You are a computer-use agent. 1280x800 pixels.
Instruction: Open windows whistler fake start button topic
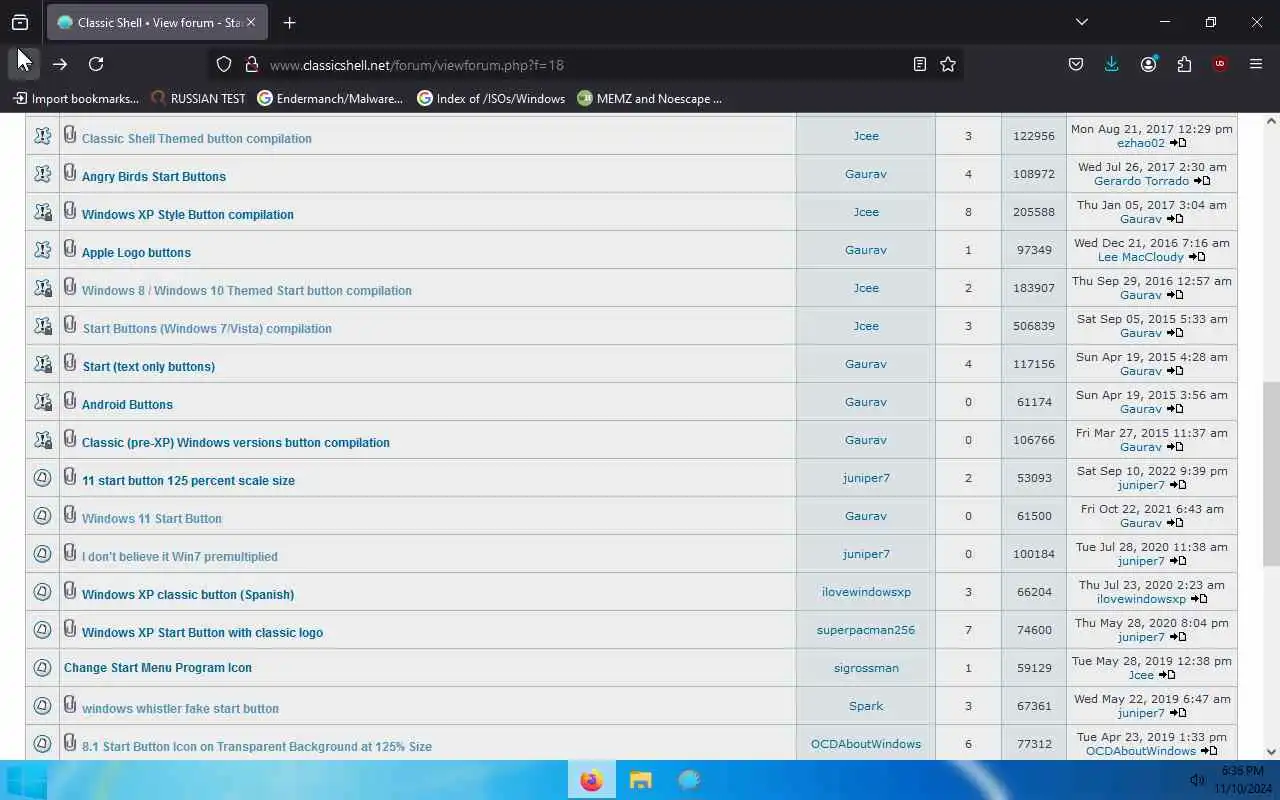click(180, 709)
